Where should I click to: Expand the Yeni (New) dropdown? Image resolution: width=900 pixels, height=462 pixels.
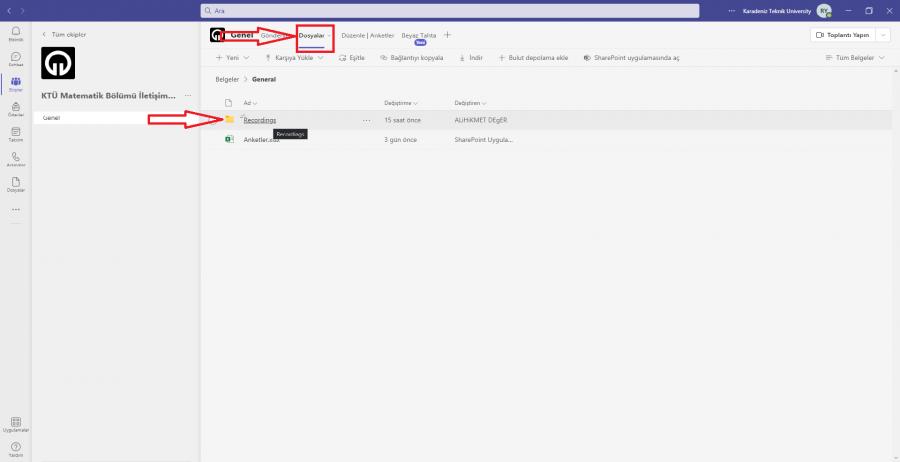232,58
